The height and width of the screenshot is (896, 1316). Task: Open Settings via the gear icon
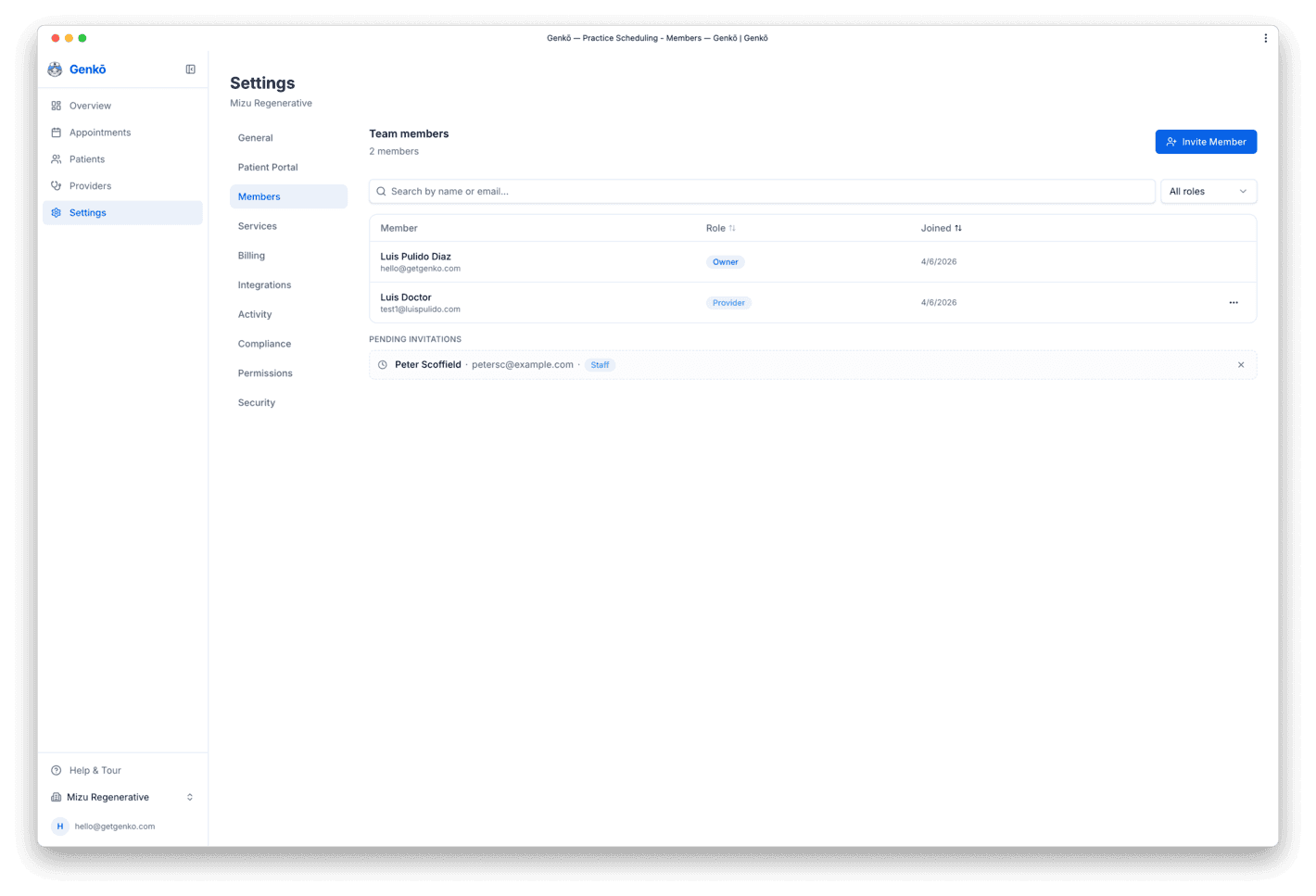[x=57, y=212]
